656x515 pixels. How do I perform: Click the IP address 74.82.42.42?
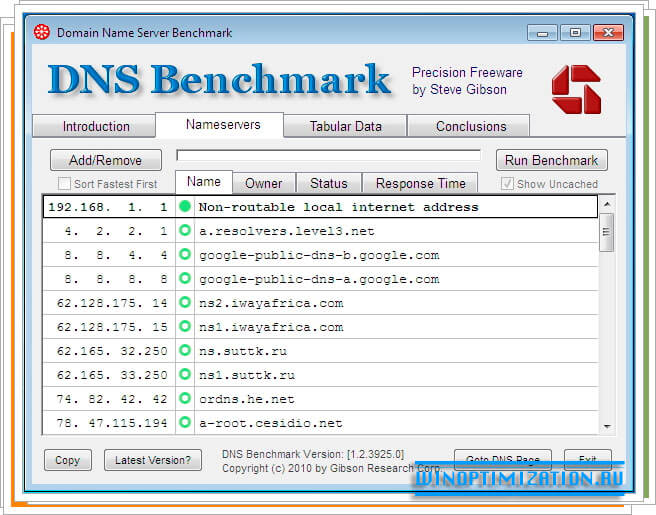pyautogui.click(x=112, y=398)
